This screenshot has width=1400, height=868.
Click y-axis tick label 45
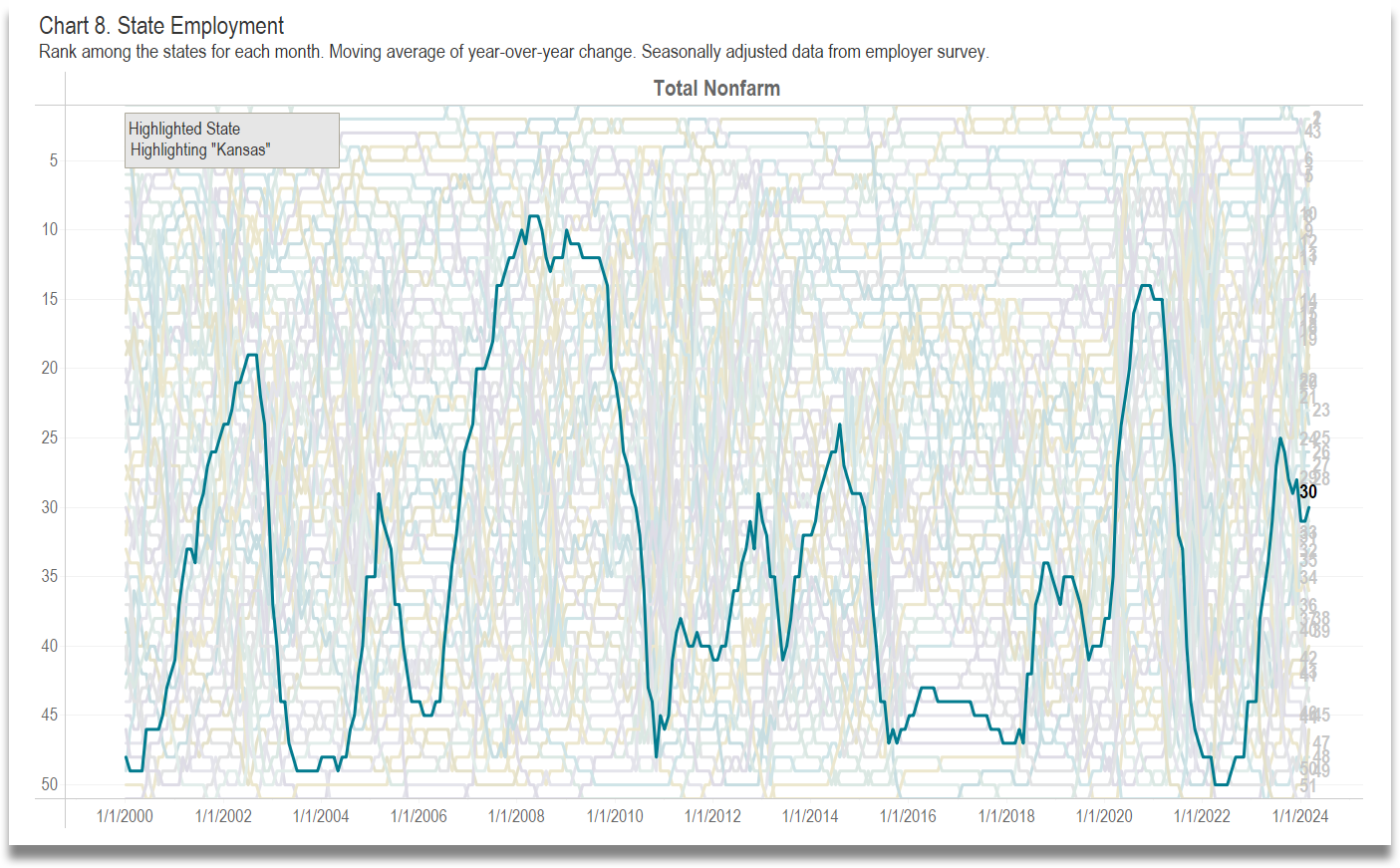pyautogui.click(x=50, y=715)
